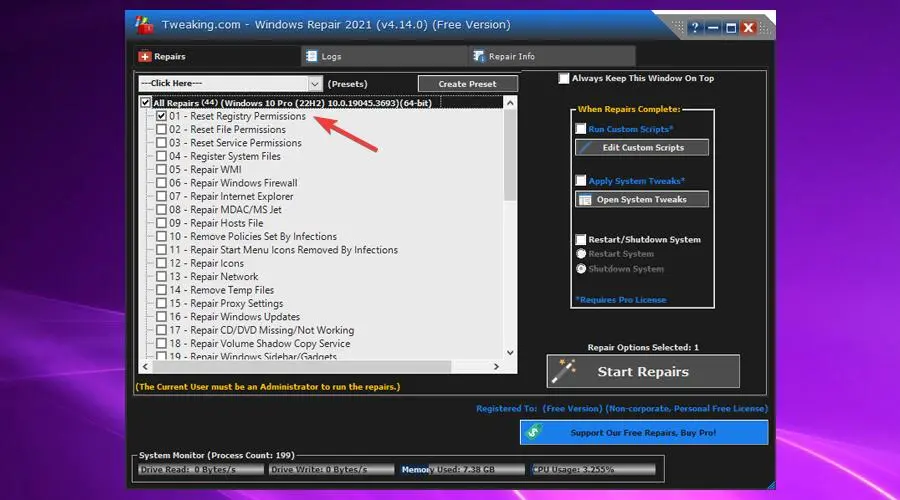The width and height of the screenshot is (900, 500).
Task: Check 04 Register System Files
Action: tap(161, 156)
